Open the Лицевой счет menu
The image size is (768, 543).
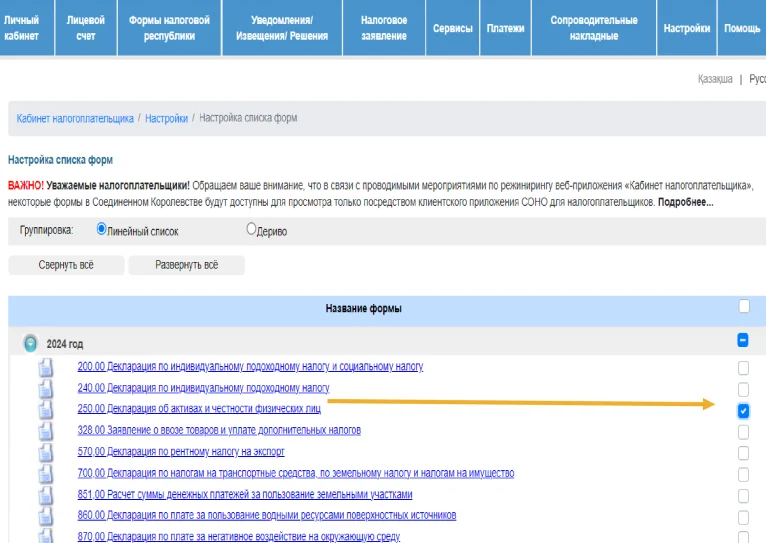(x=86, y=28)
